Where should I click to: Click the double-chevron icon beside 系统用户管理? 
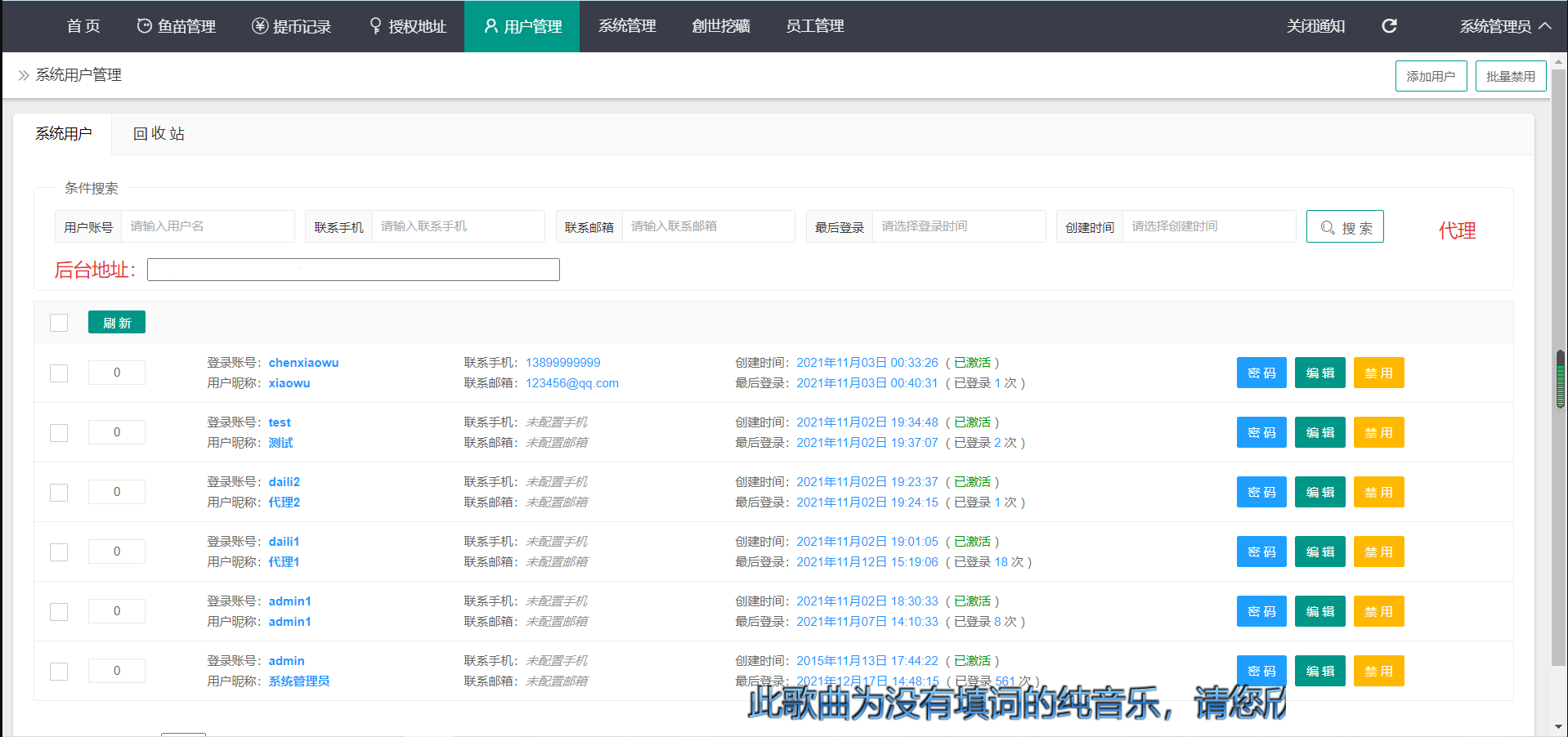pyautogui.click(x=24, y=75)
